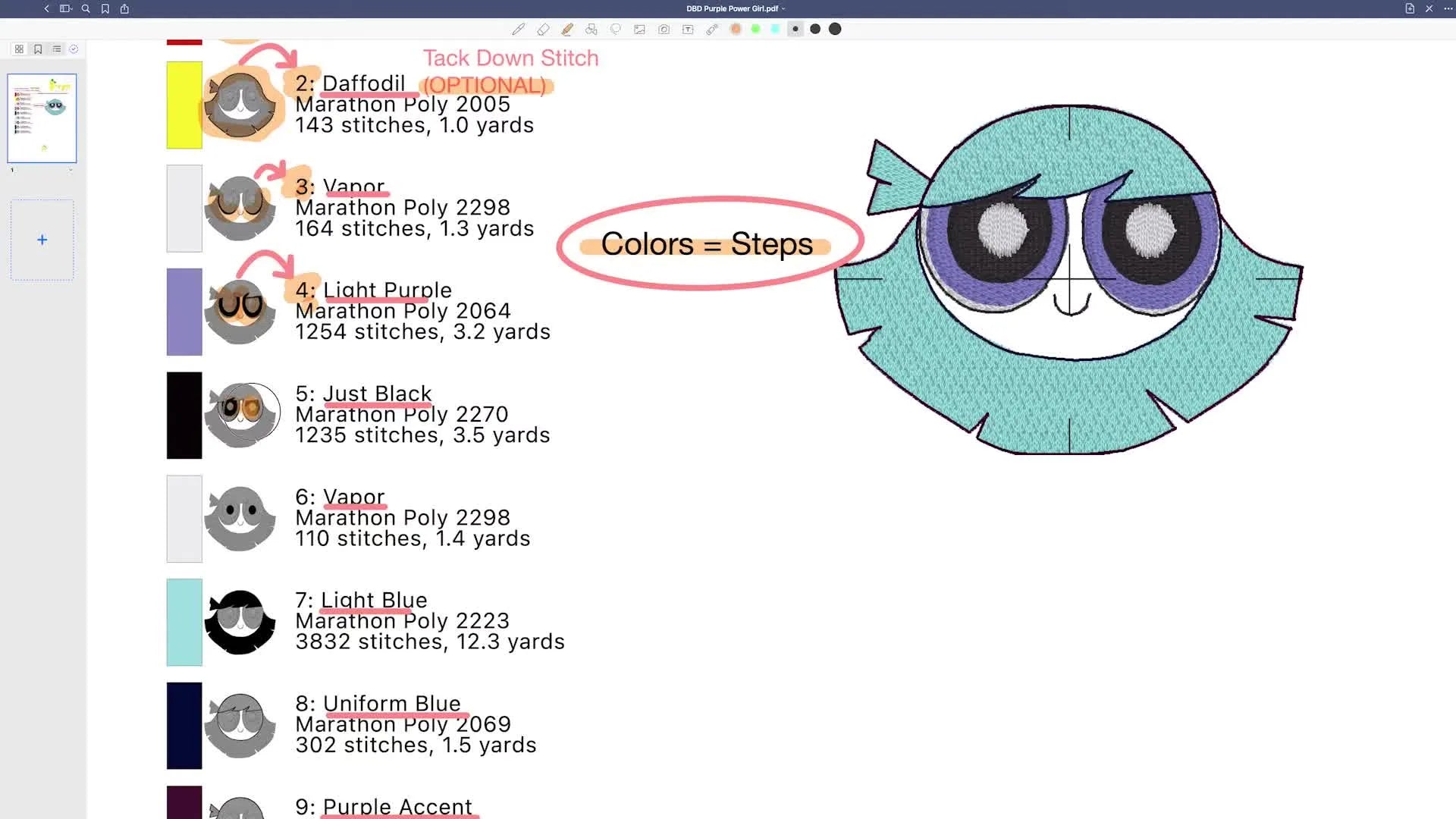Enable the medium stroke size dot
The height and width of the screenshot is (819, 1456).
(815, 29)
